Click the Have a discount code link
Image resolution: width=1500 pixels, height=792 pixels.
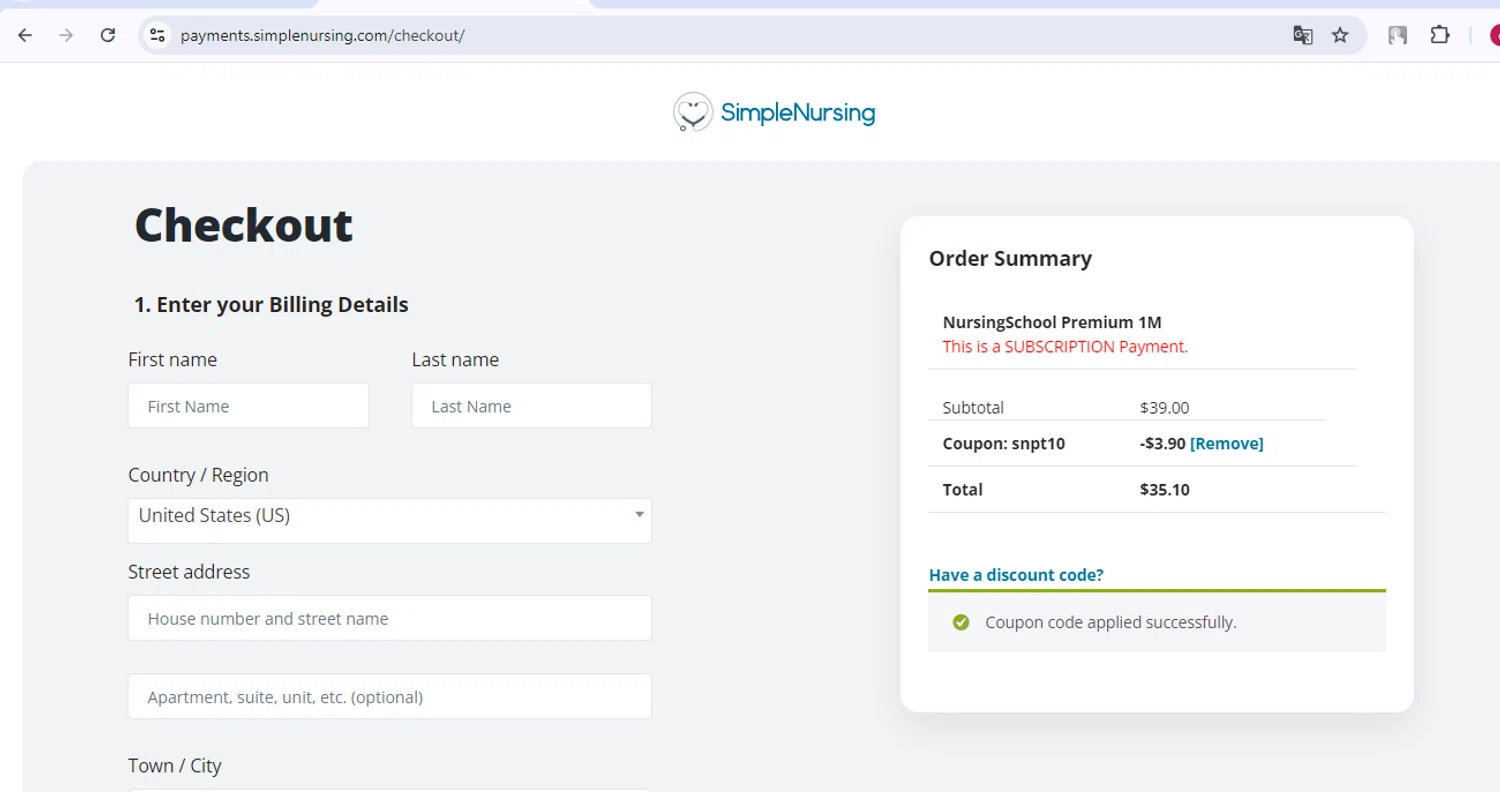click(1016, 575)
